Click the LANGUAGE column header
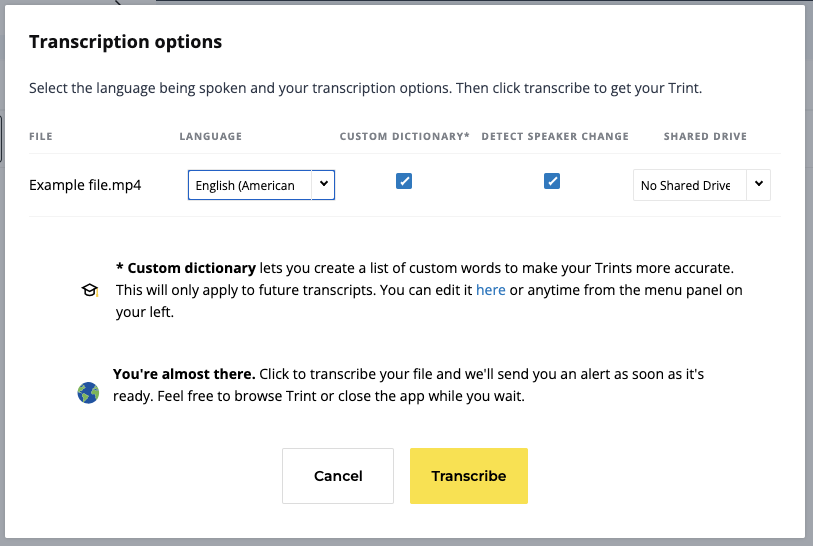813x546 pixels. click(x=211, y=136)
